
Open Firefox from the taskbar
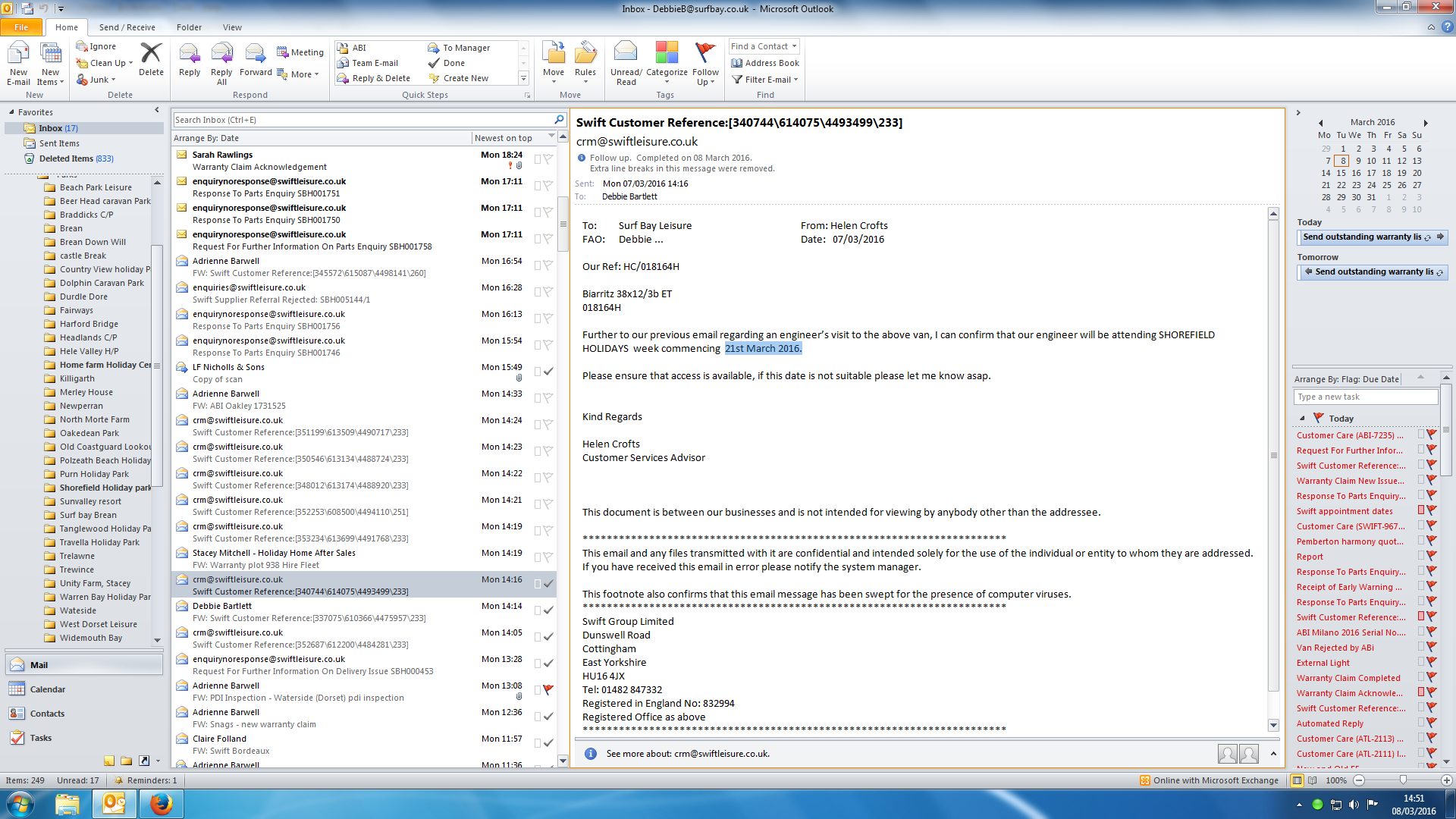click(161, 804)
